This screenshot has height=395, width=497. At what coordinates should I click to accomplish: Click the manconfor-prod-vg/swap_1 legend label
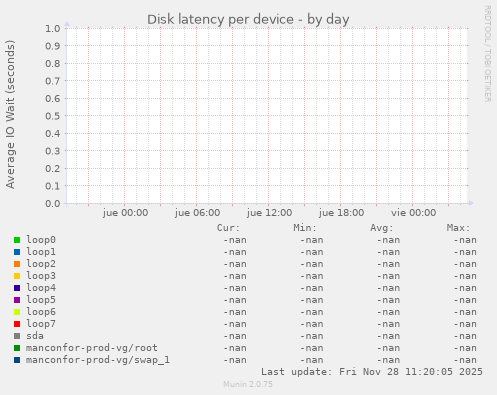click(98, 360)
